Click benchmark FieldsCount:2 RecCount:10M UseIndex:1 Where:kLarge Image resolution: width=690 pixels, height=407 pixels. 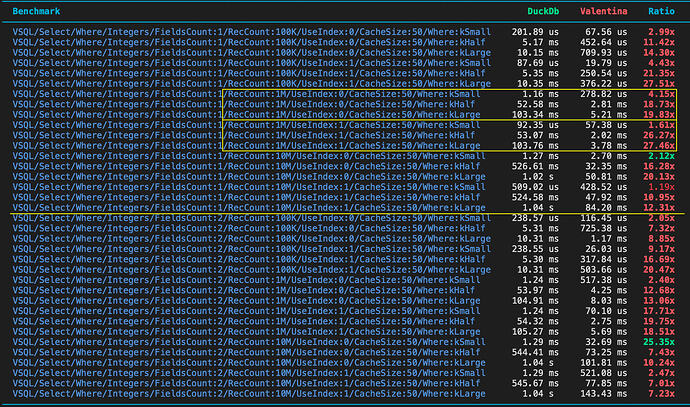pos(249,394)
